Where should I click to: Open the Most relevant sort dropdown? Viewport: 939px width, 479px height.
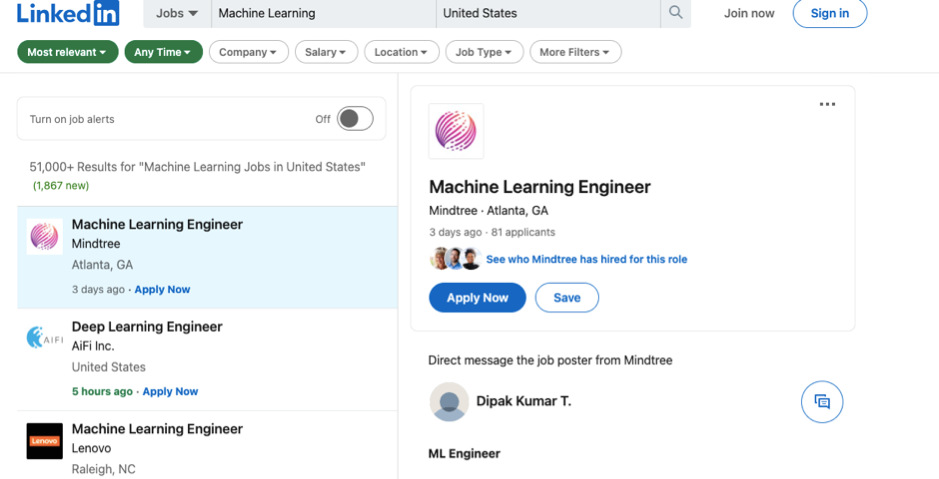68,52
